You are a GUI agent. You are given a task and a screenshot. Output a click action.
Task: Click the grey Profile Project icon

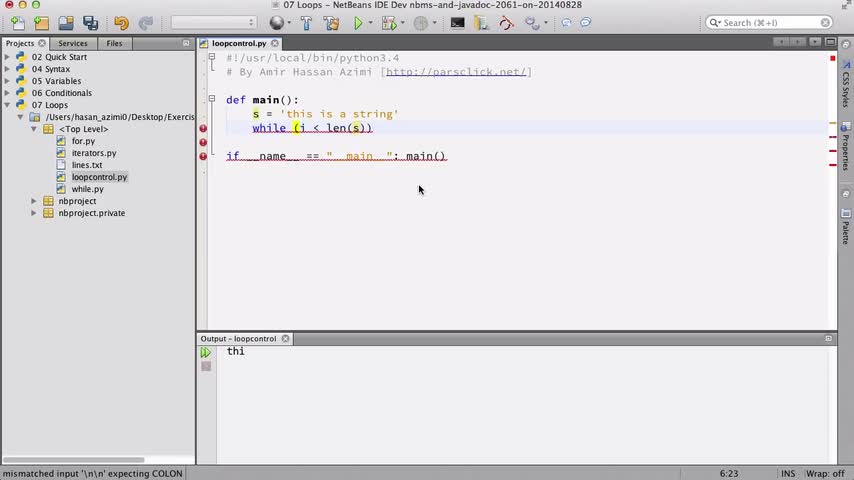click(420, 23)
